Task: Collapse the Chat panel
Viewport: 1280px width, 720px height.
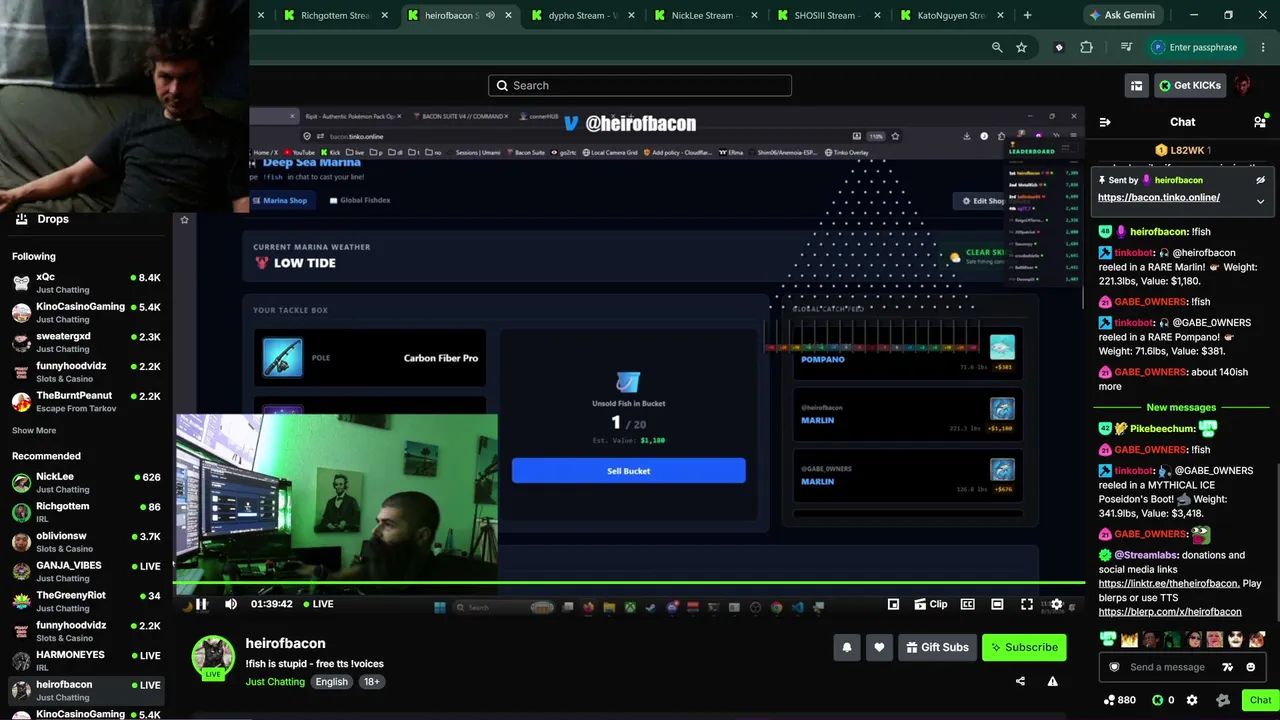Action: click(1105, 122)
